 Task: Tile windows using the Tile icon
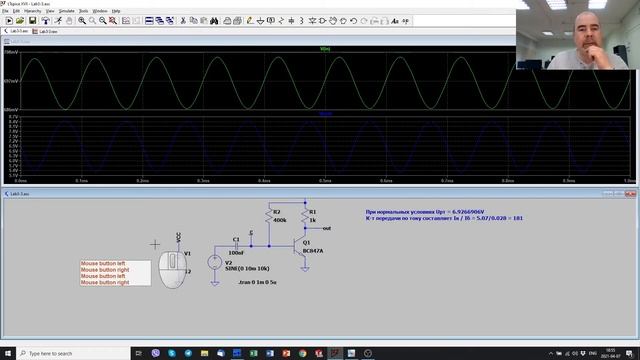(149, 21)
